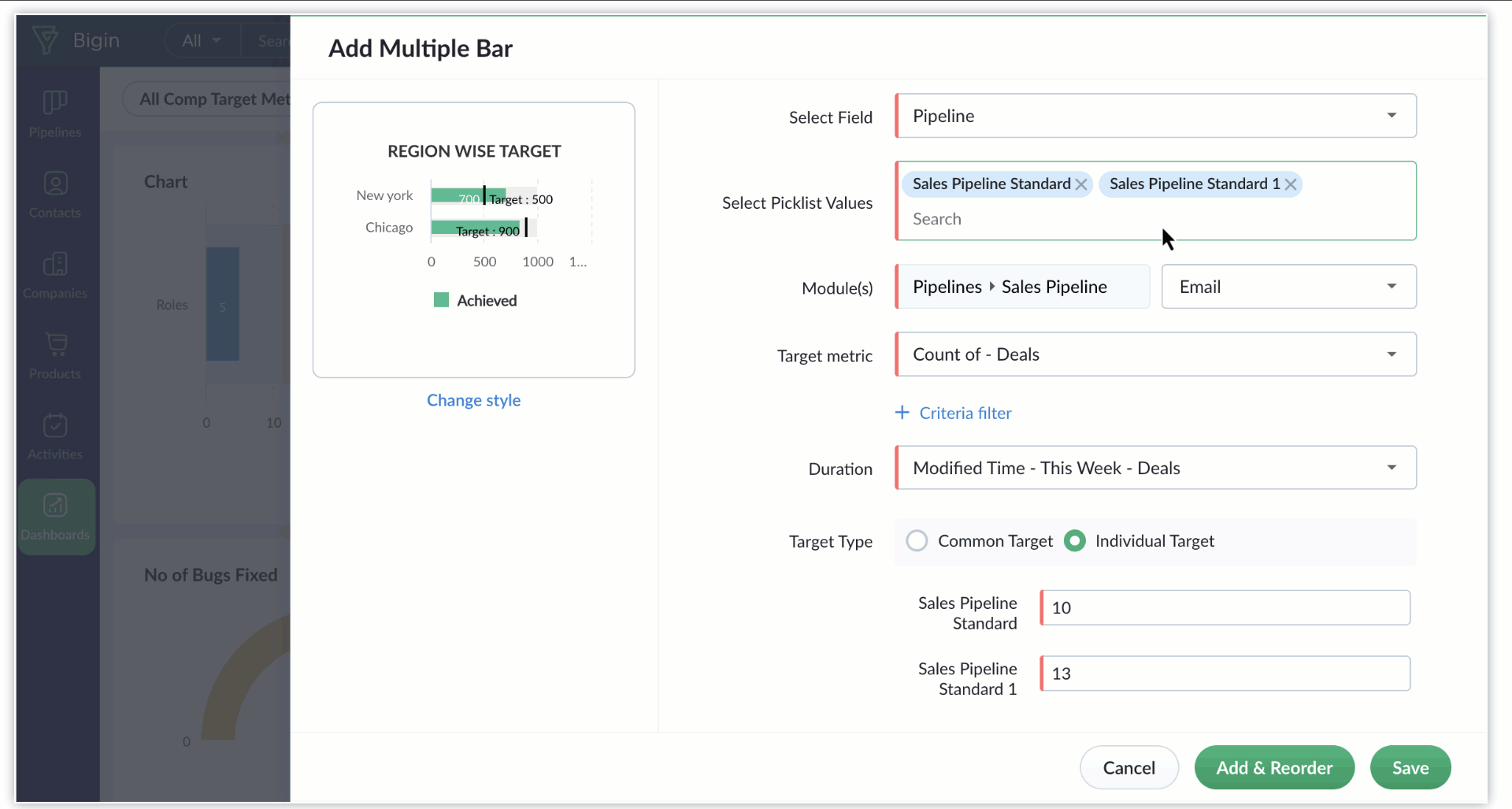Click the picklist Search input field
The image size is (1512, 809).
click(1155, 219)
